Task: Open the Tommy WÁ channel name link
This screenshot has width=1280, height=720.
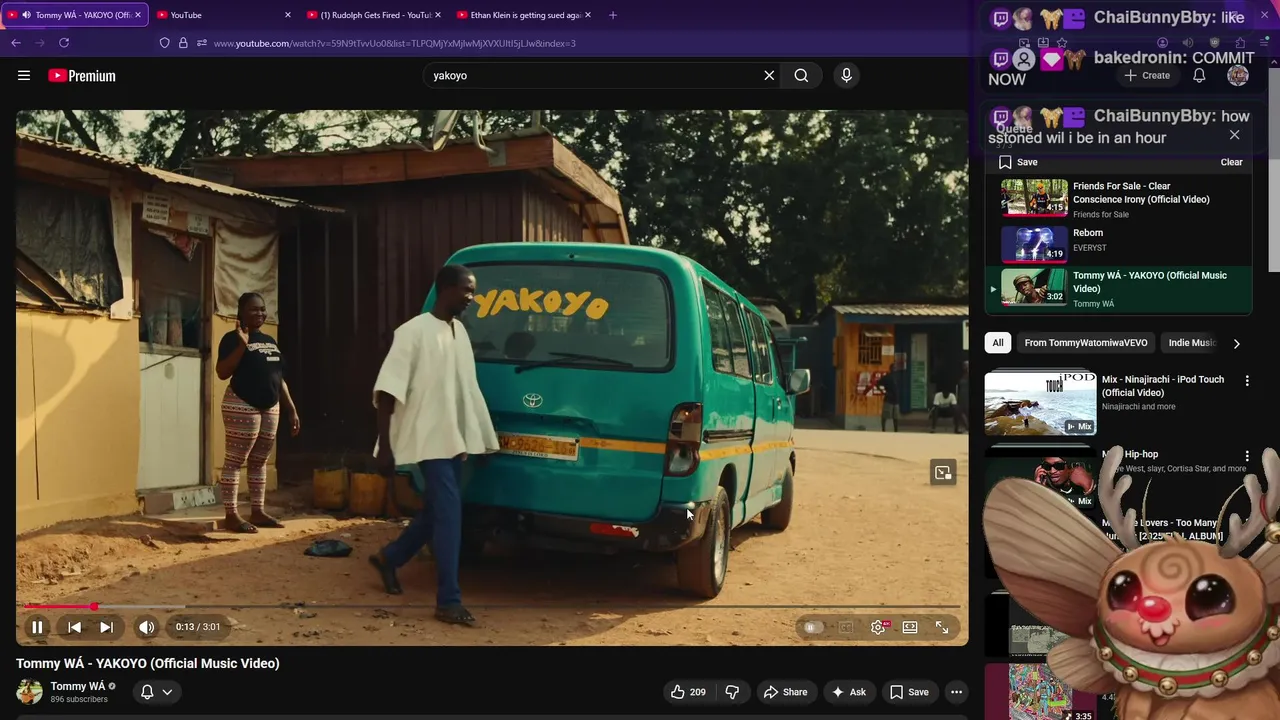Action: pyautogui.click(x=78, y=686)
